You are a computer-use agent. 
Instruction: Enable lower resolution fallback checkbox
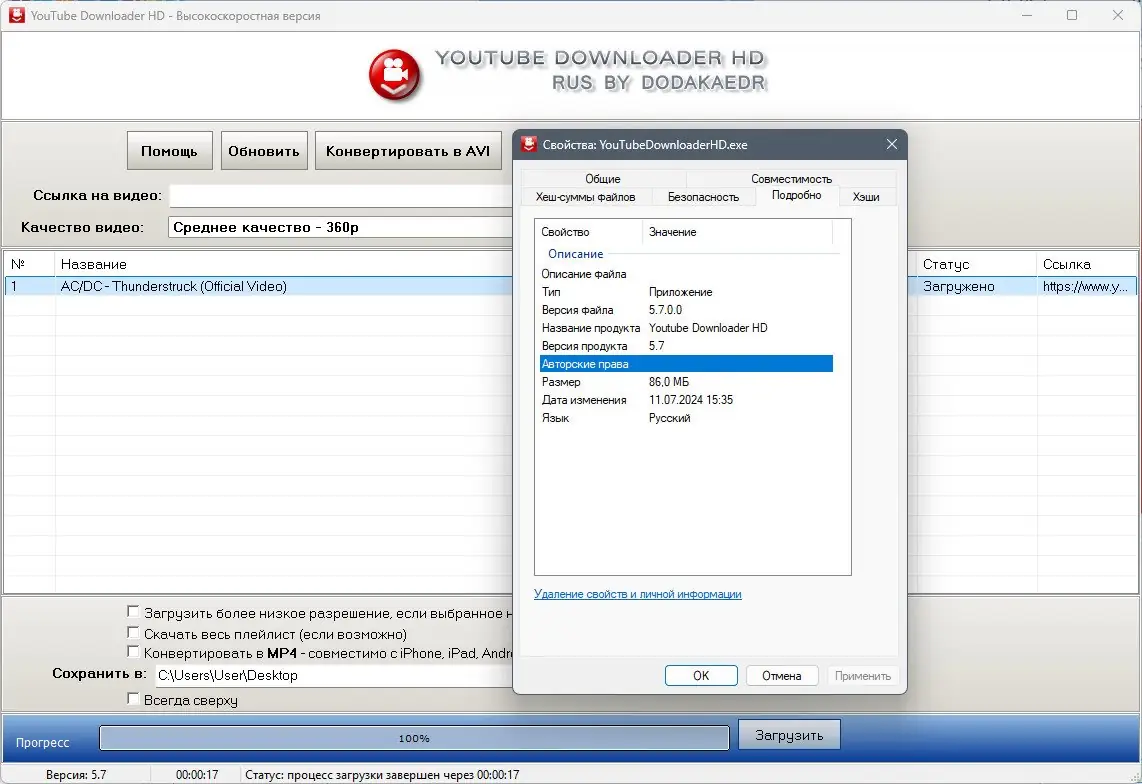[133, 612]
